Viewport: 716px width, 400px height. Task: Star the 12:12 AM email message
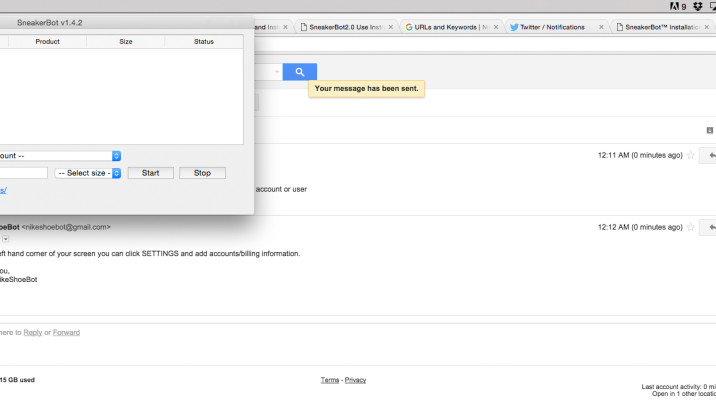click(x=690, y=227)
